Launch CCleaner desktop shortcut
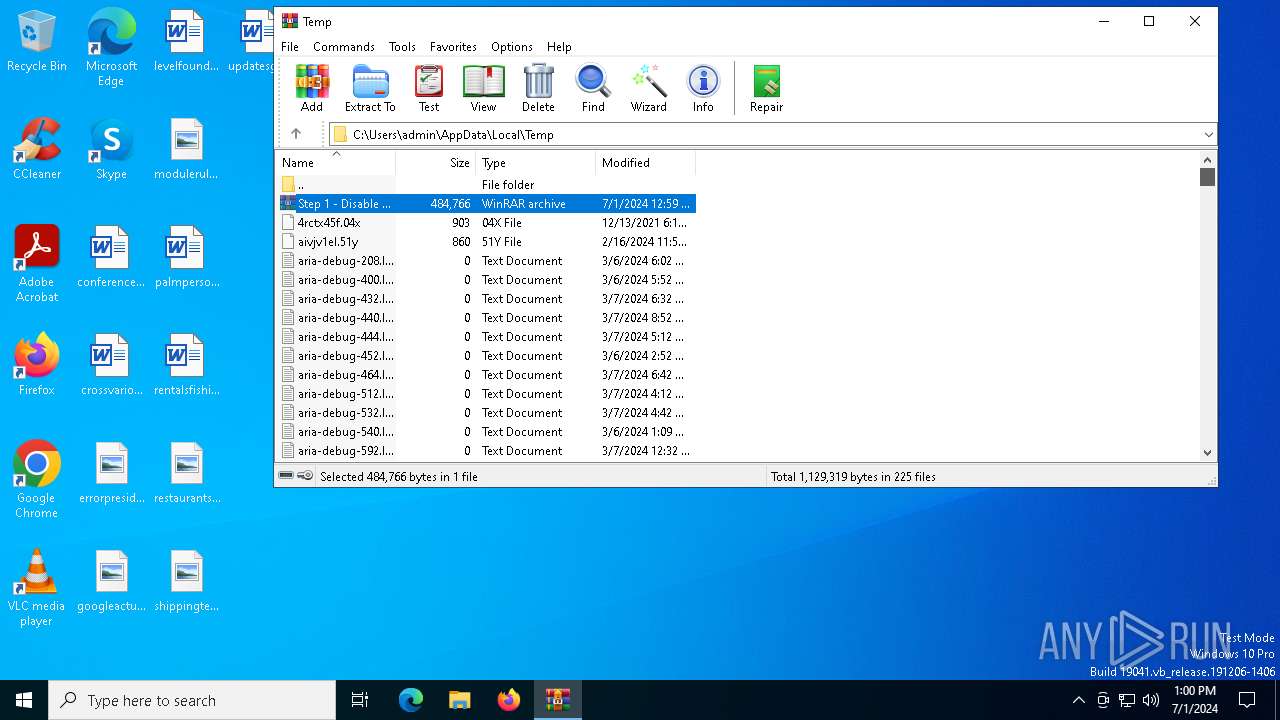The height and width of the screenshot is (720, 1280). (37, 149)
